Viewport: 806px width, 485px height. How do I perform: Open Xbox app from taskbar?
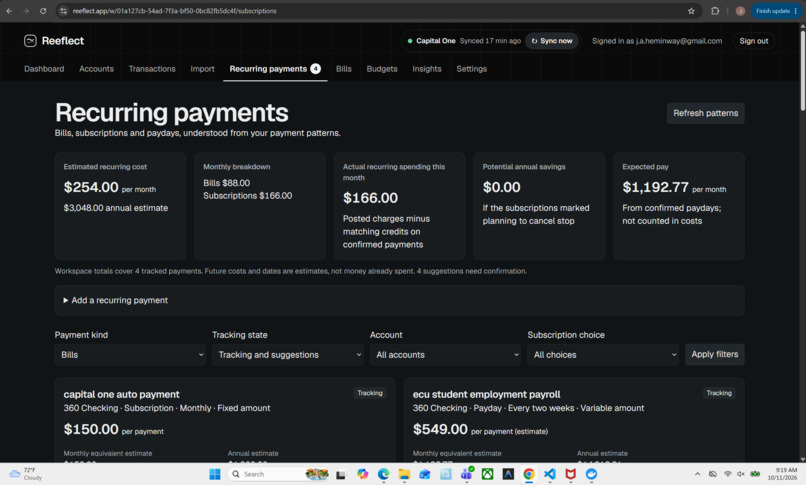click(487, 474)
